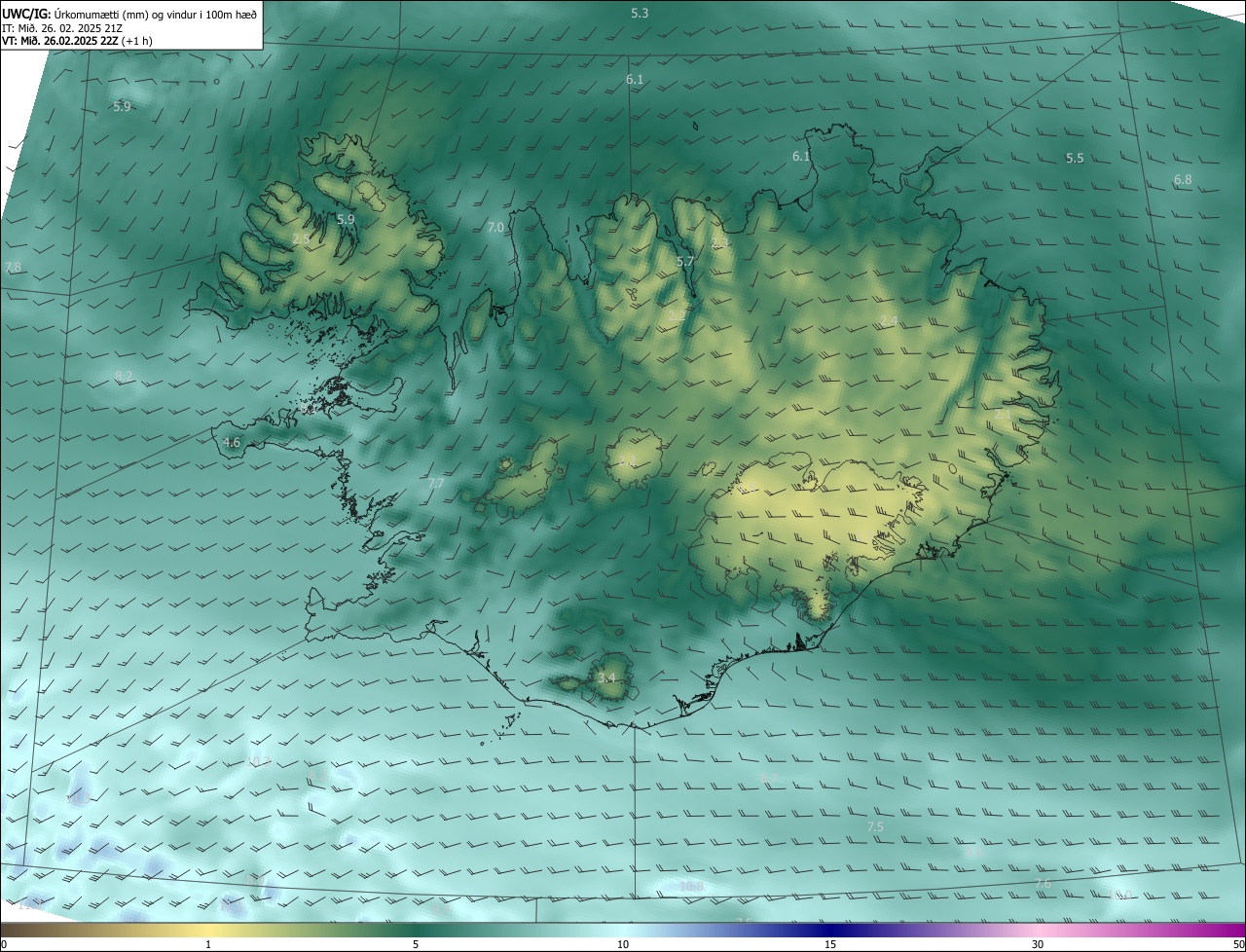Select the 'IT: Mið. 26. 02. 2025 21Z' line
This screenshot has width=1246, height=952.
click(x=61, y=27)
